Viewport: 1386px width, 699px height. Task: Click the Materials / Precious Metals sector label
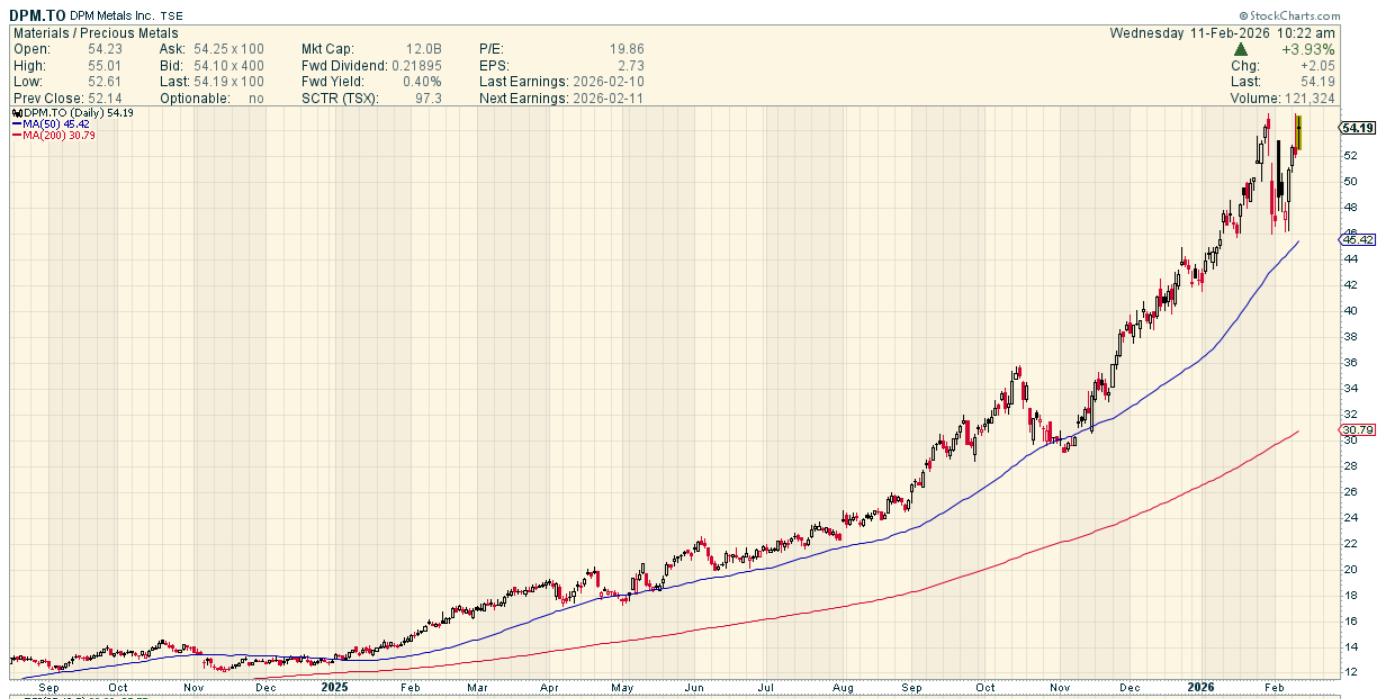[x=95, y=33]
